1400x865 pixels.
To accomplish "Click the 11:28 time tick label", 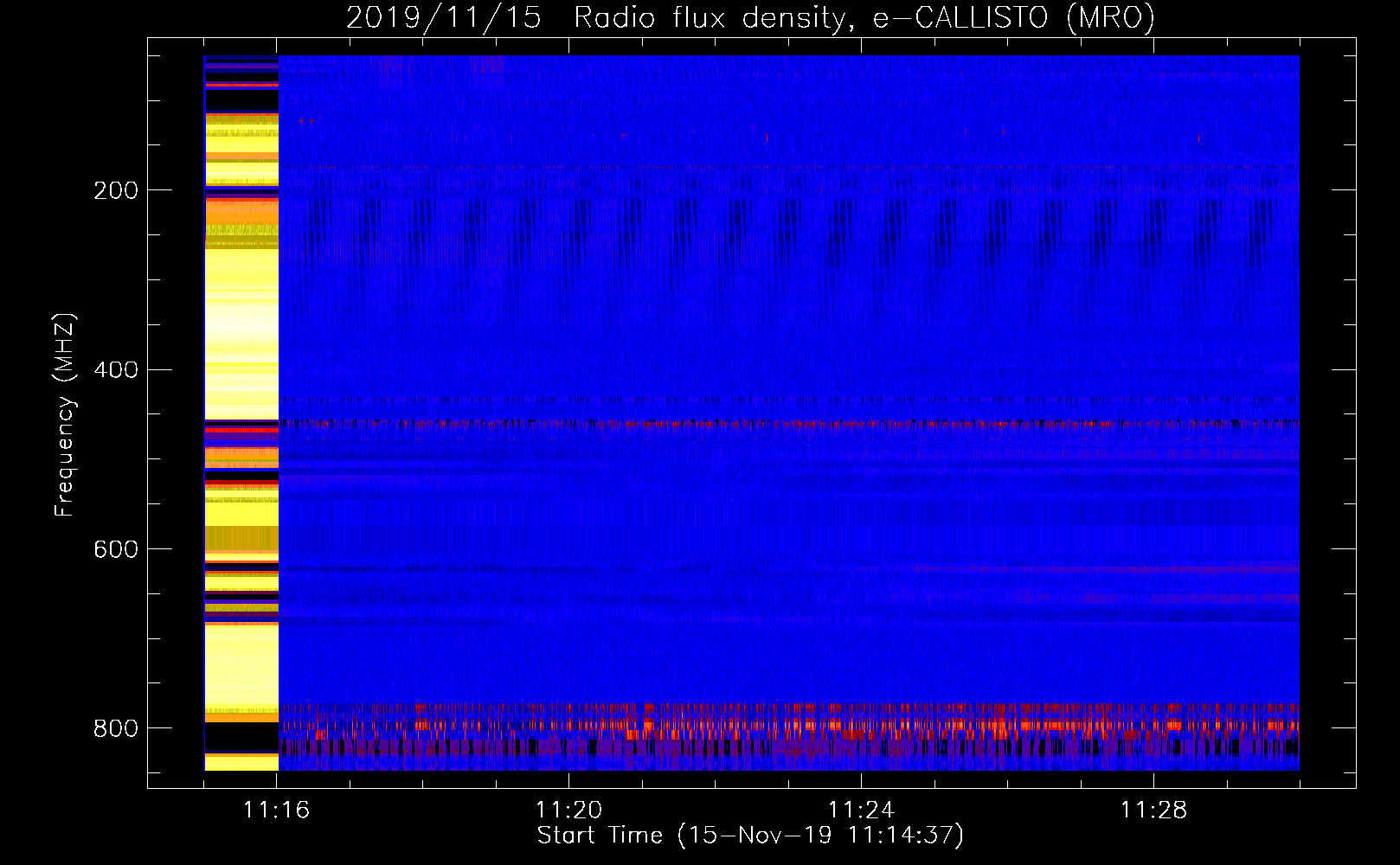I will point(1154,811).
